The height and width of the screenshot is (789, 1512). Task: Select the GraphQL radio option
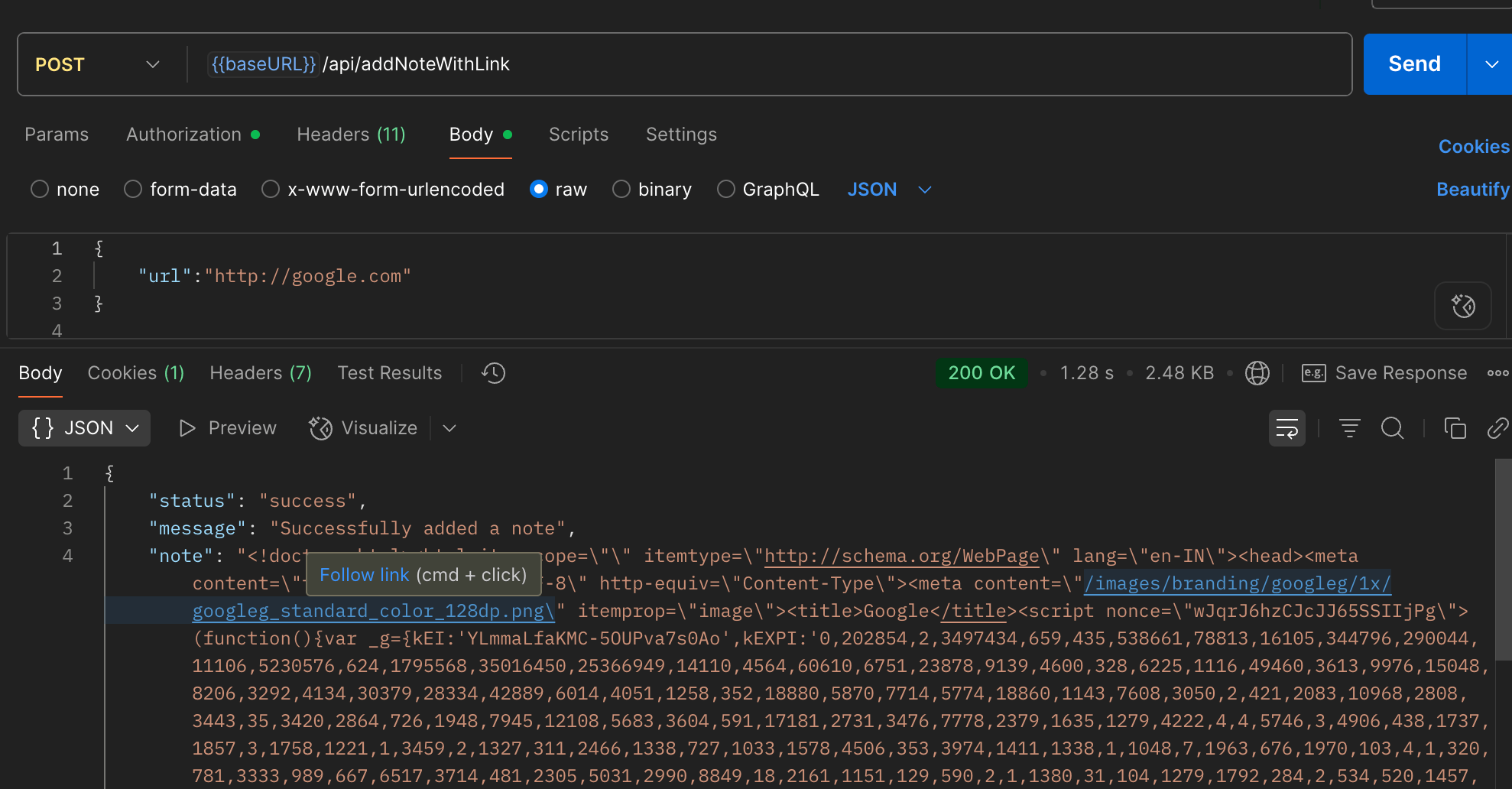click(x=726, y=189)
